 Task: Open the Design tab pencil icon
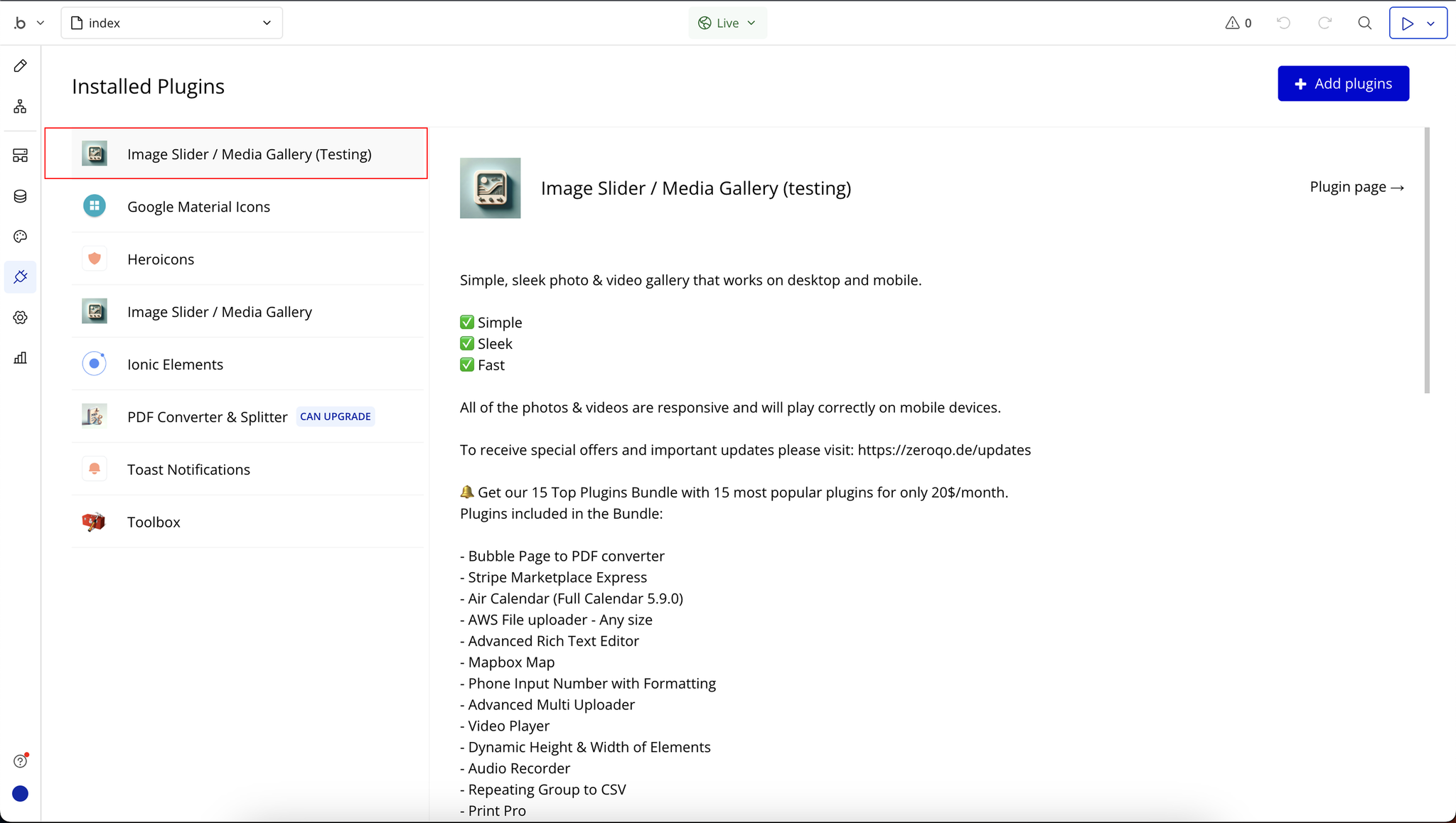tap(21, 66)
